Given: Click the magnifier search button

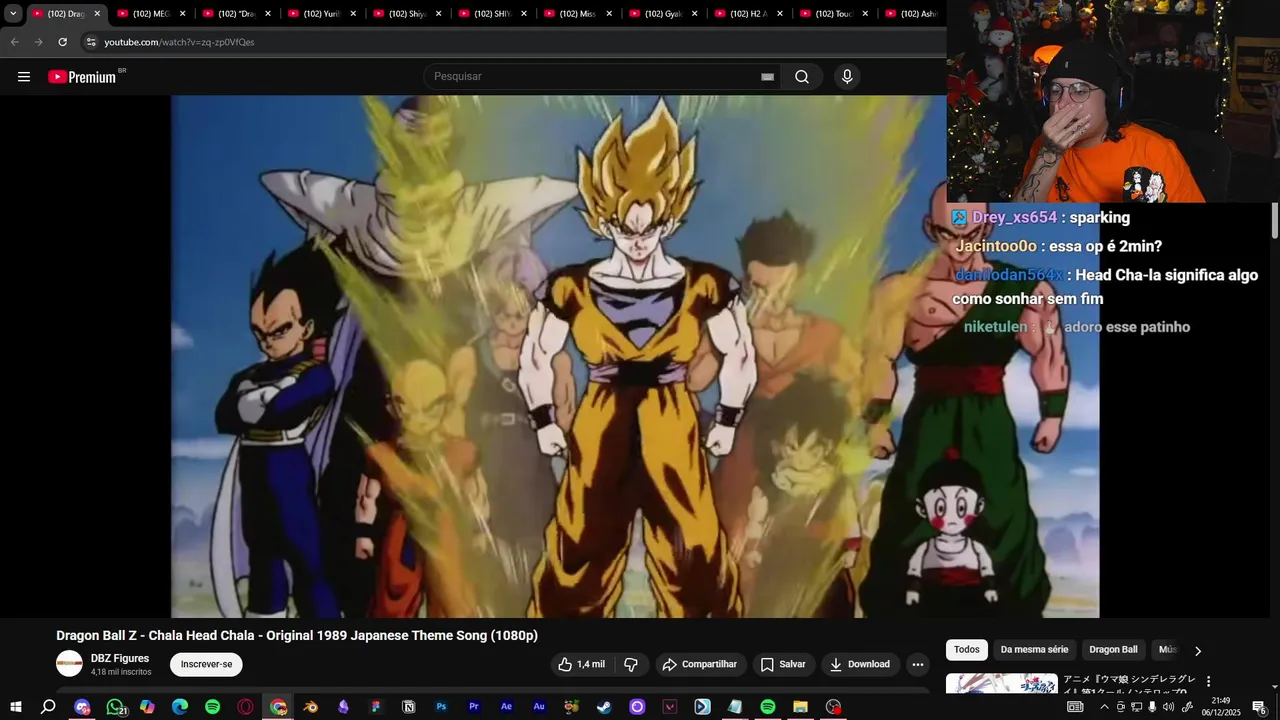Looking at the screenshot, I should point(802,77).
